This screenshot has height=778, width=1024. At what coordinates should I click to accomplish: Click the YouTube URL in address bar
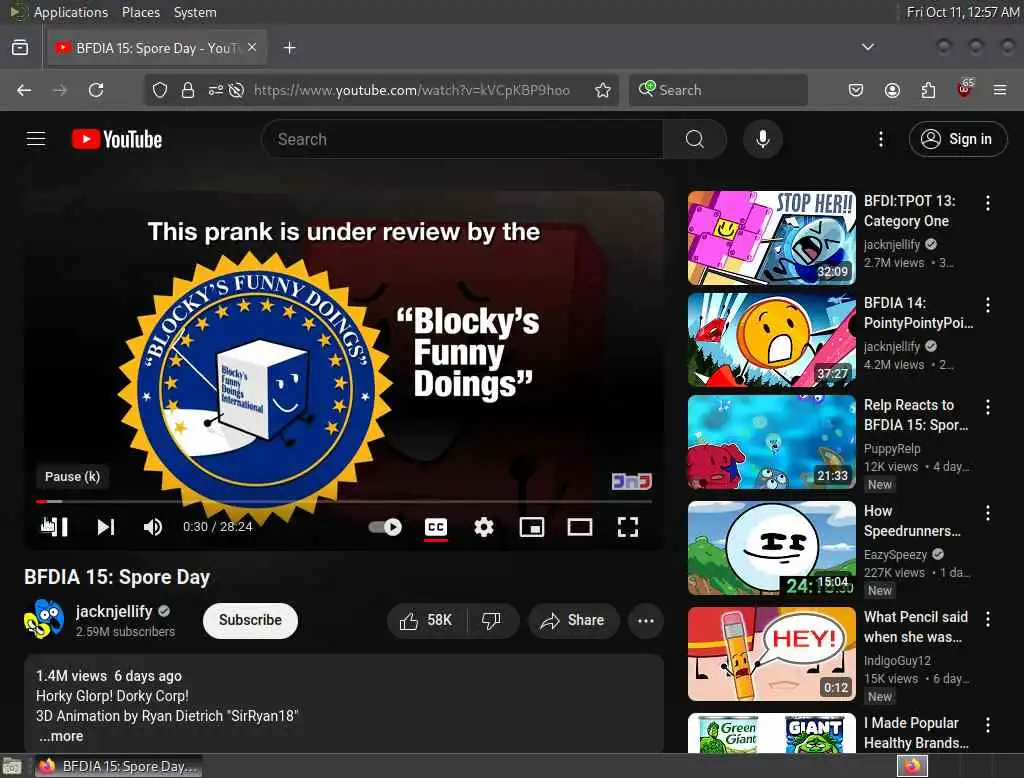[411, 90]
